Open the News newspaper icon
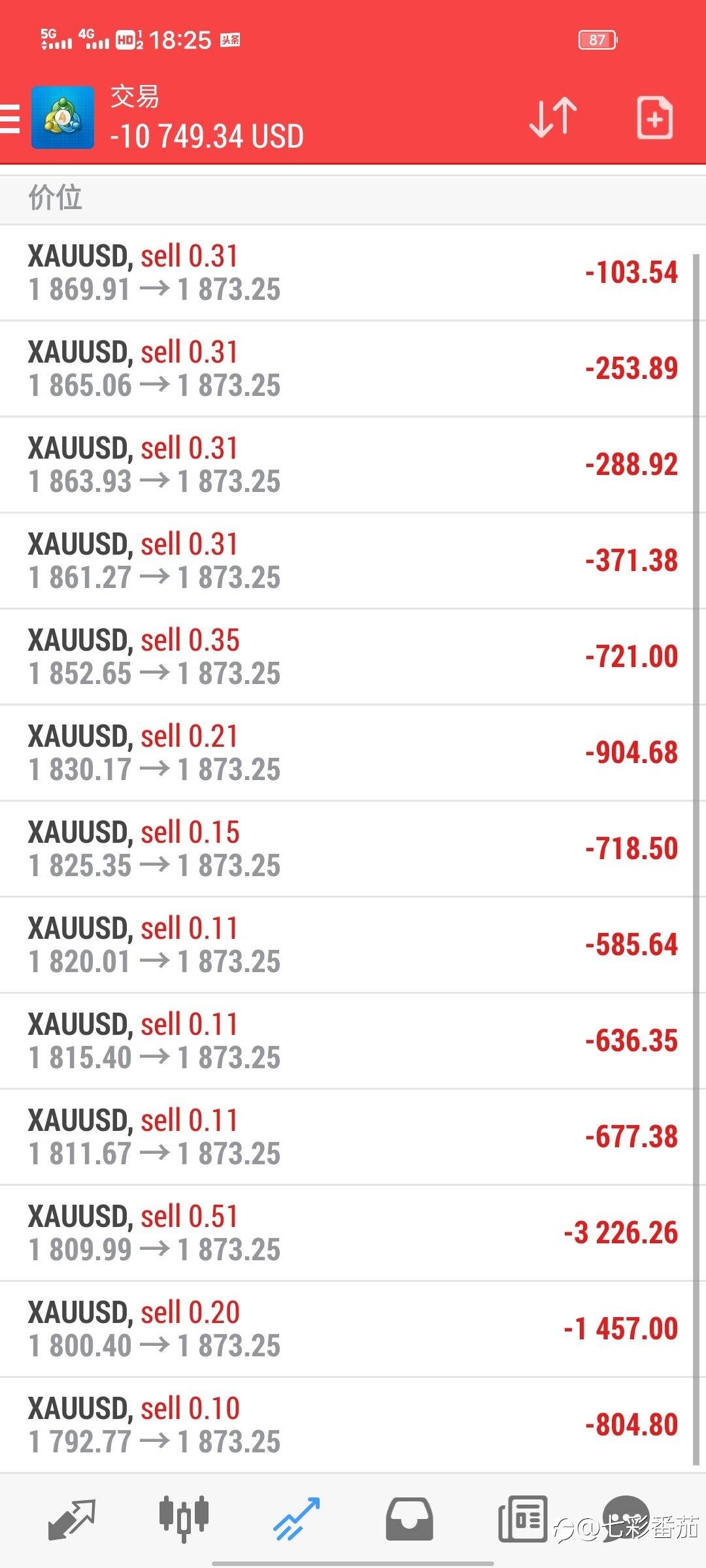706x1568 pixels. tap(522, 1518)
